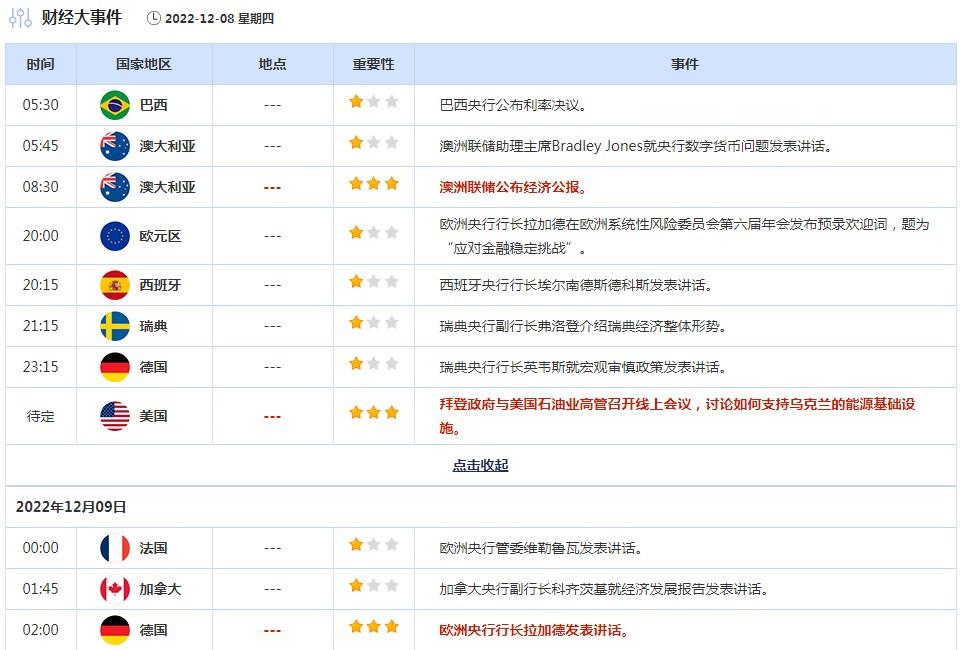
Task: Click the France flag icon
Action: 115,548
